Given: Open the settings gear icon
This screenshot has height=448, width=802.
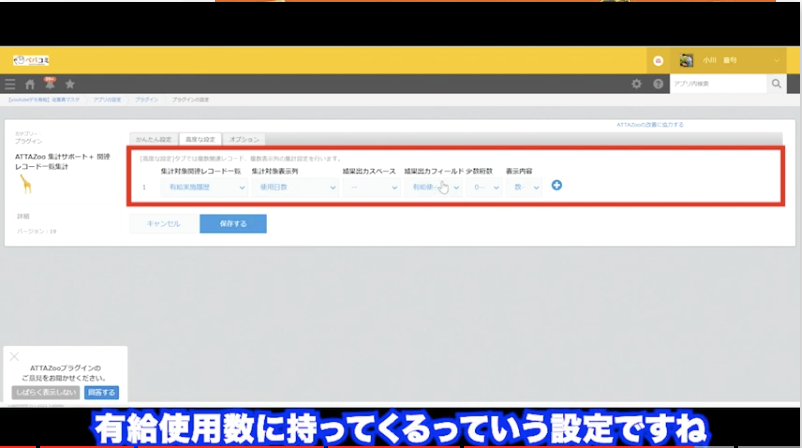Looking at the screenshot, I should 636,85.
